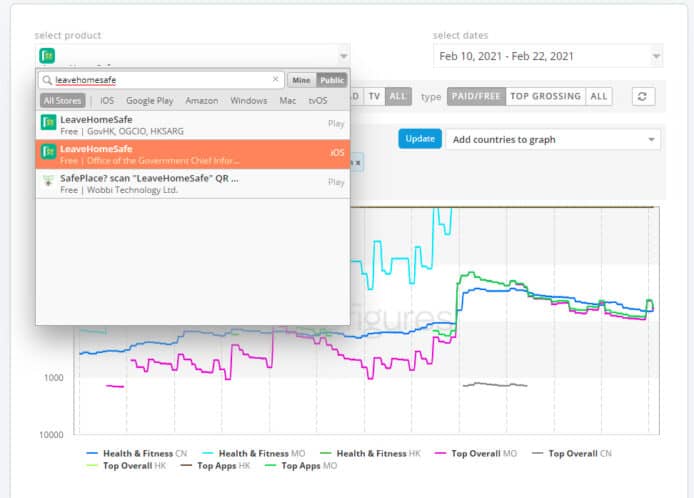Click the GovHK LeaveHomeSafe Play result icon

click(48, 122)
